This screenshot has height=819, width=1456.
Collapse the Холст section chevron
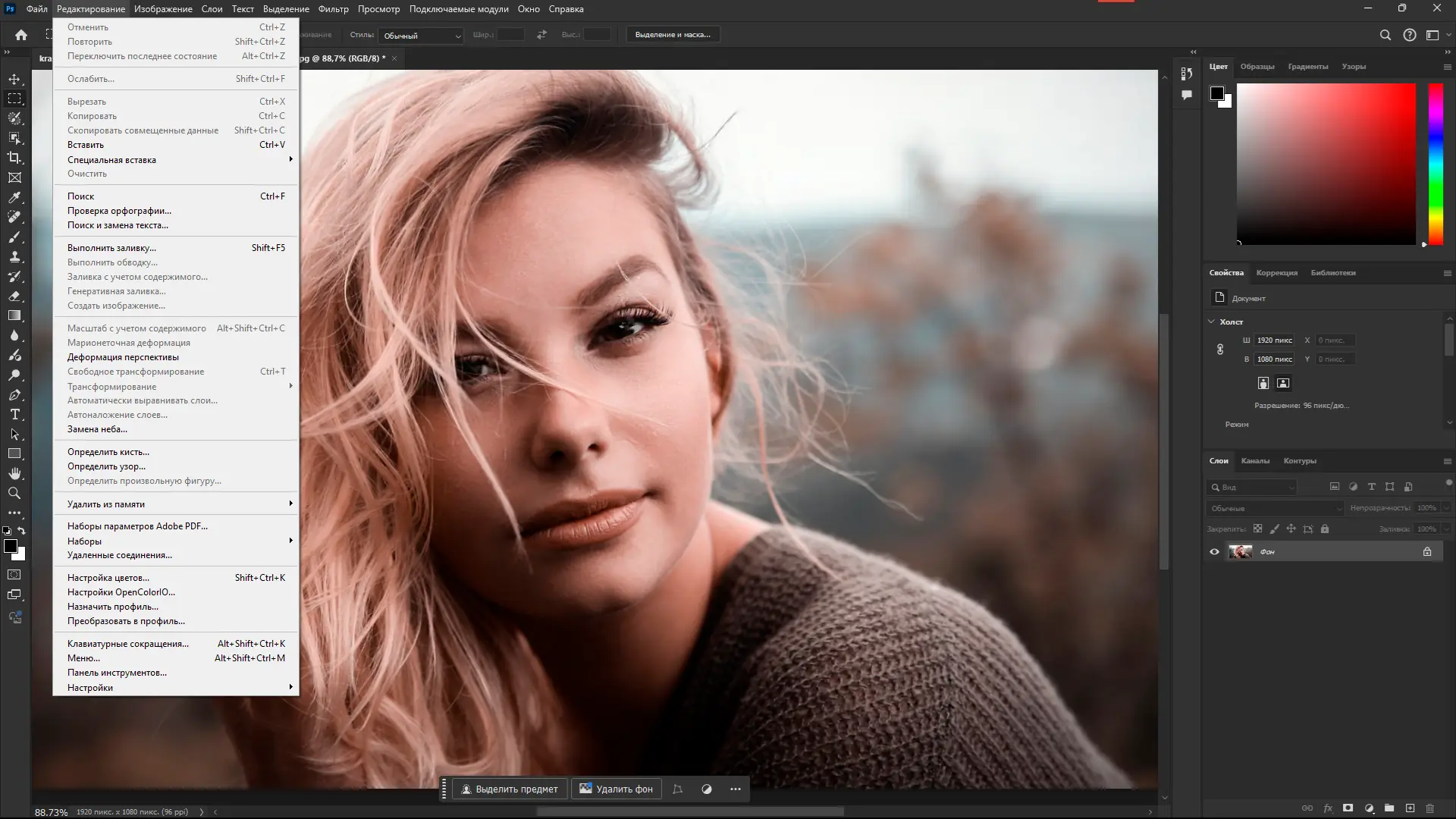click(1211, 322)
